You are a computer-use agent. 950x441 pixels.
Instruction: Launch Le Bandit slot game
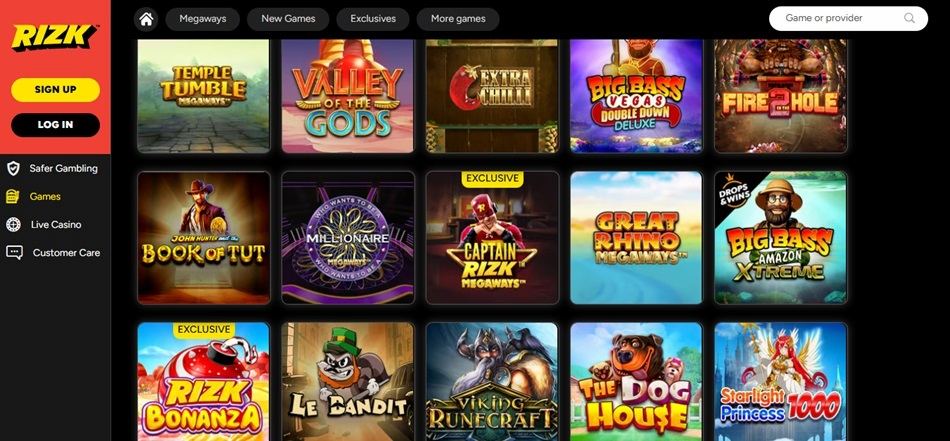348,382
